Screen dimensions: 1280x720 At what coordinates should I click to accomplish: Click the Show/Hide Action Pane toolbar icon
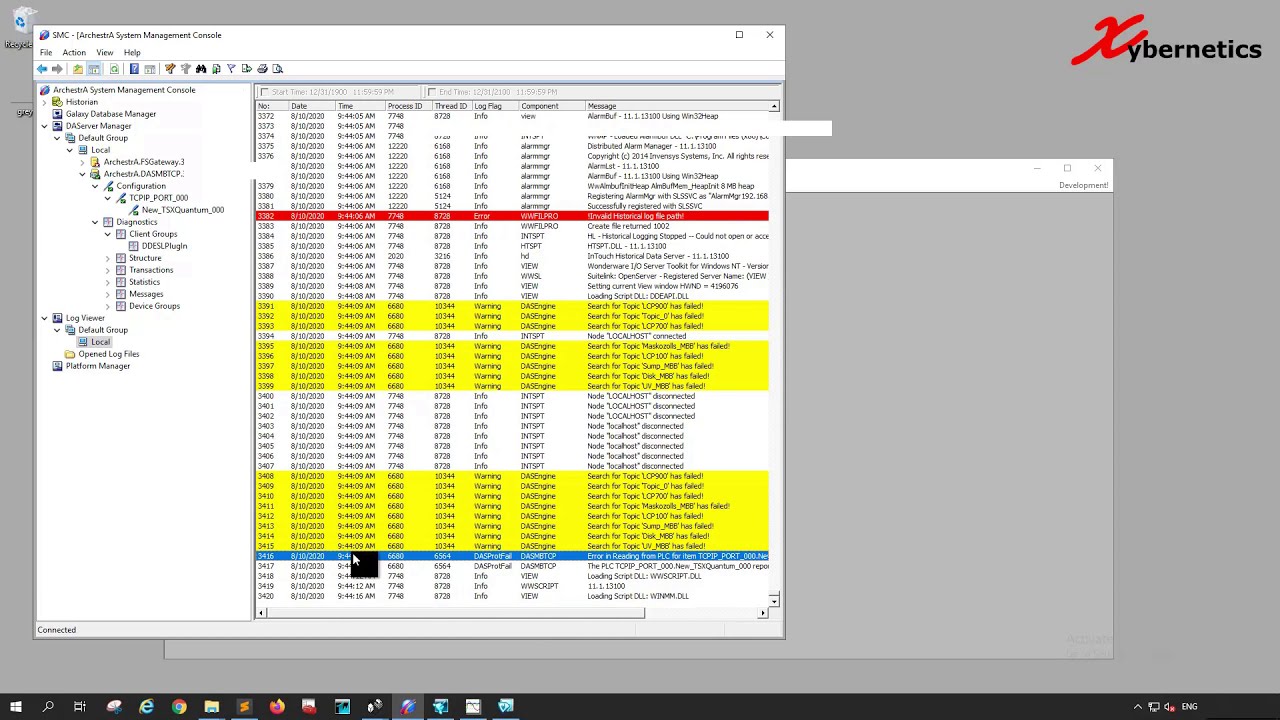tap(150, 69)
